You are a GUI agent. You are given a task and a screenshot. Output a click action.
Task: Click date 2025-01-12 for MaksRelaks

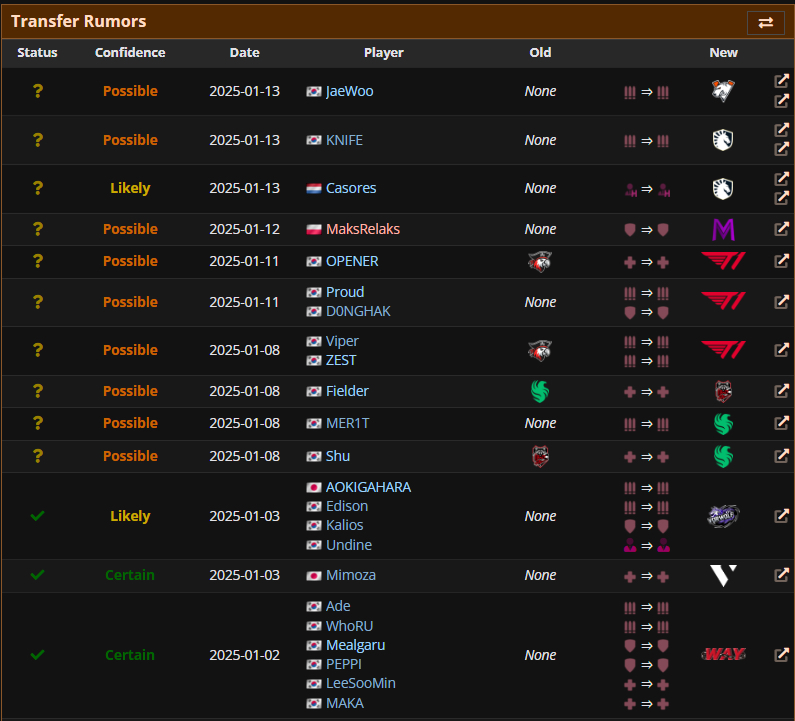[244, 229]
